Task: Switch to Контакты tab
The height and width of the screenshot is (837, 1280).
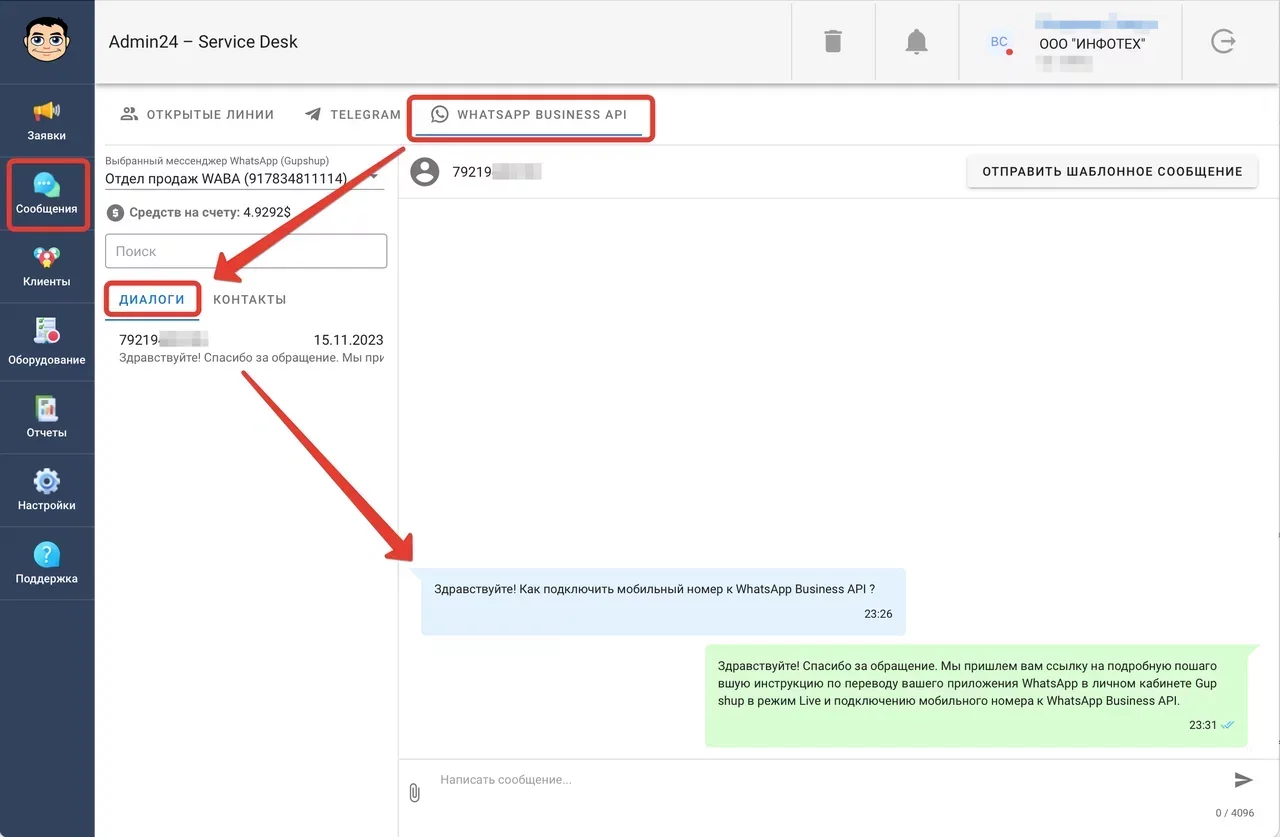Action: point(250,299)
